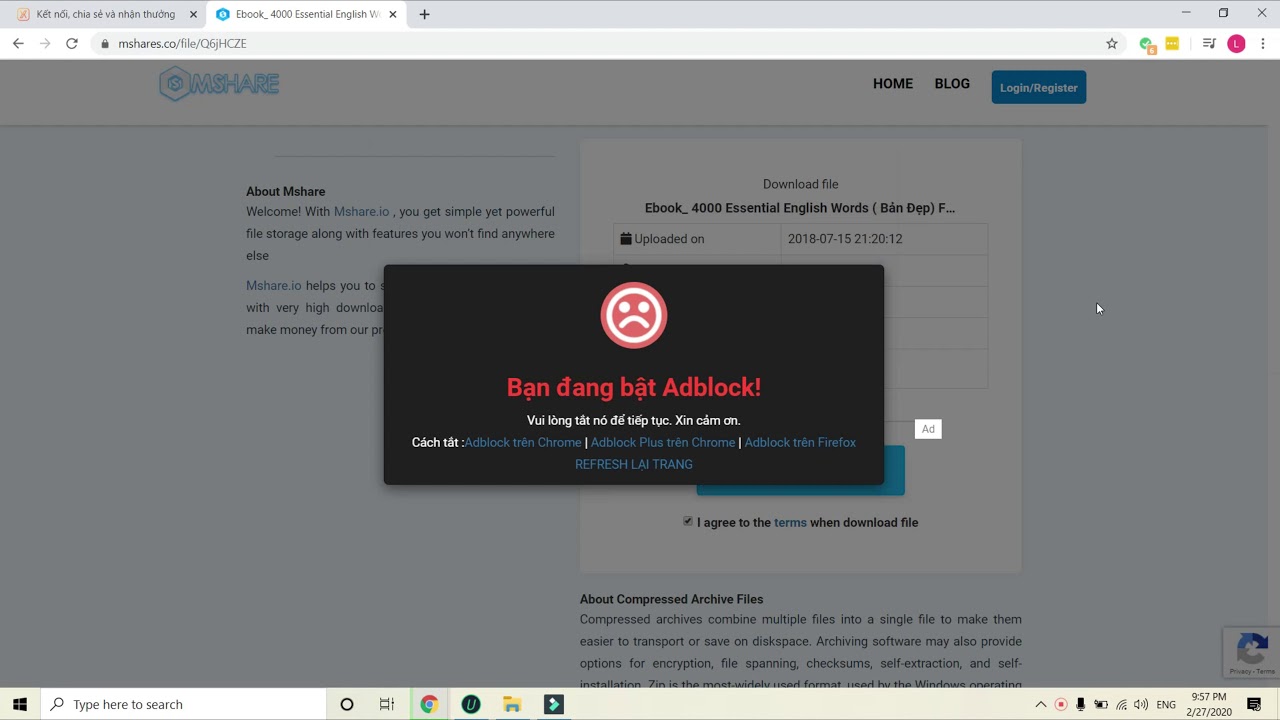Screen dimensions: 1280x720
Task: Switch to 'Kết nối, chia sẻ và nhận thưởng' tab
Action: click(105, 14)
